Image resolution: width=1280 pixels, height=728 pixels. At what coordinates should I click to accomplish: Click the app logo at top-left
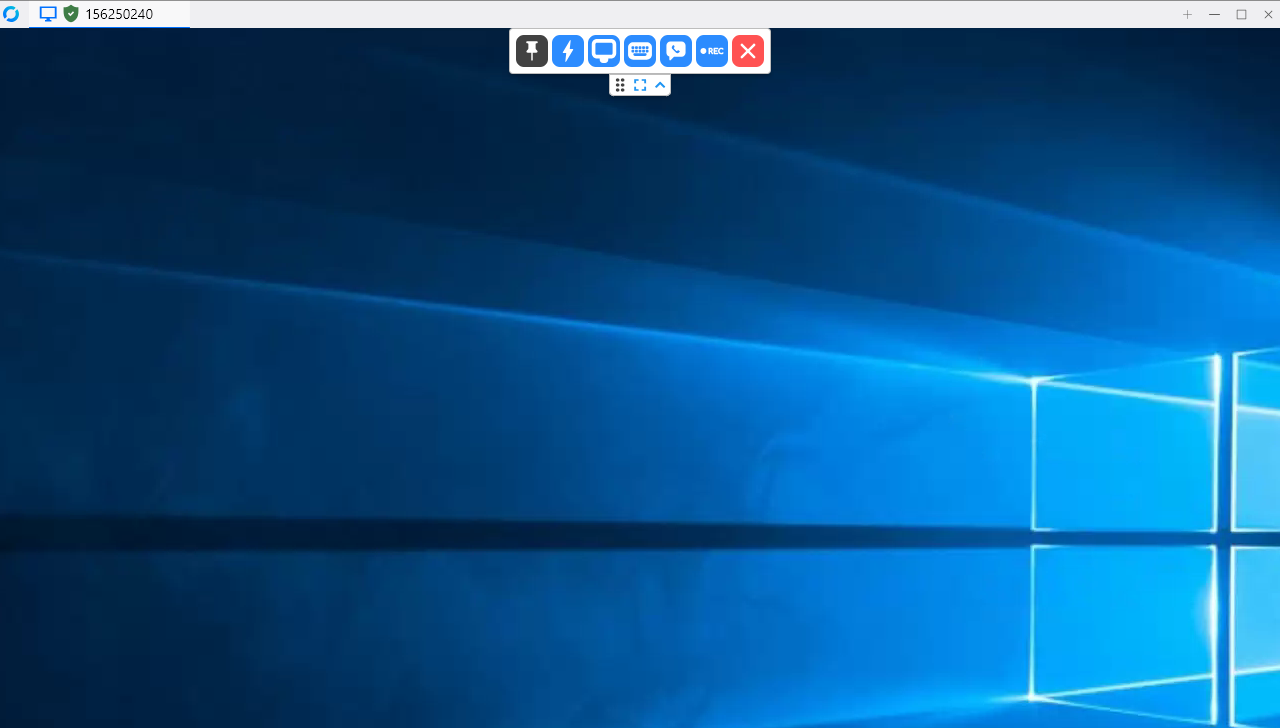click(x=12, y=14)
